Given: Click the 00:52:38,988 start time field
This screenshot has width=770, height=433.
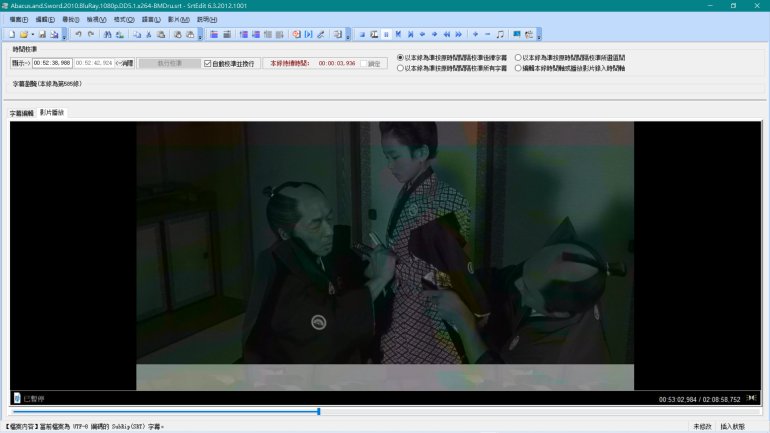Looking at the screenshot, I should point(52,63).
